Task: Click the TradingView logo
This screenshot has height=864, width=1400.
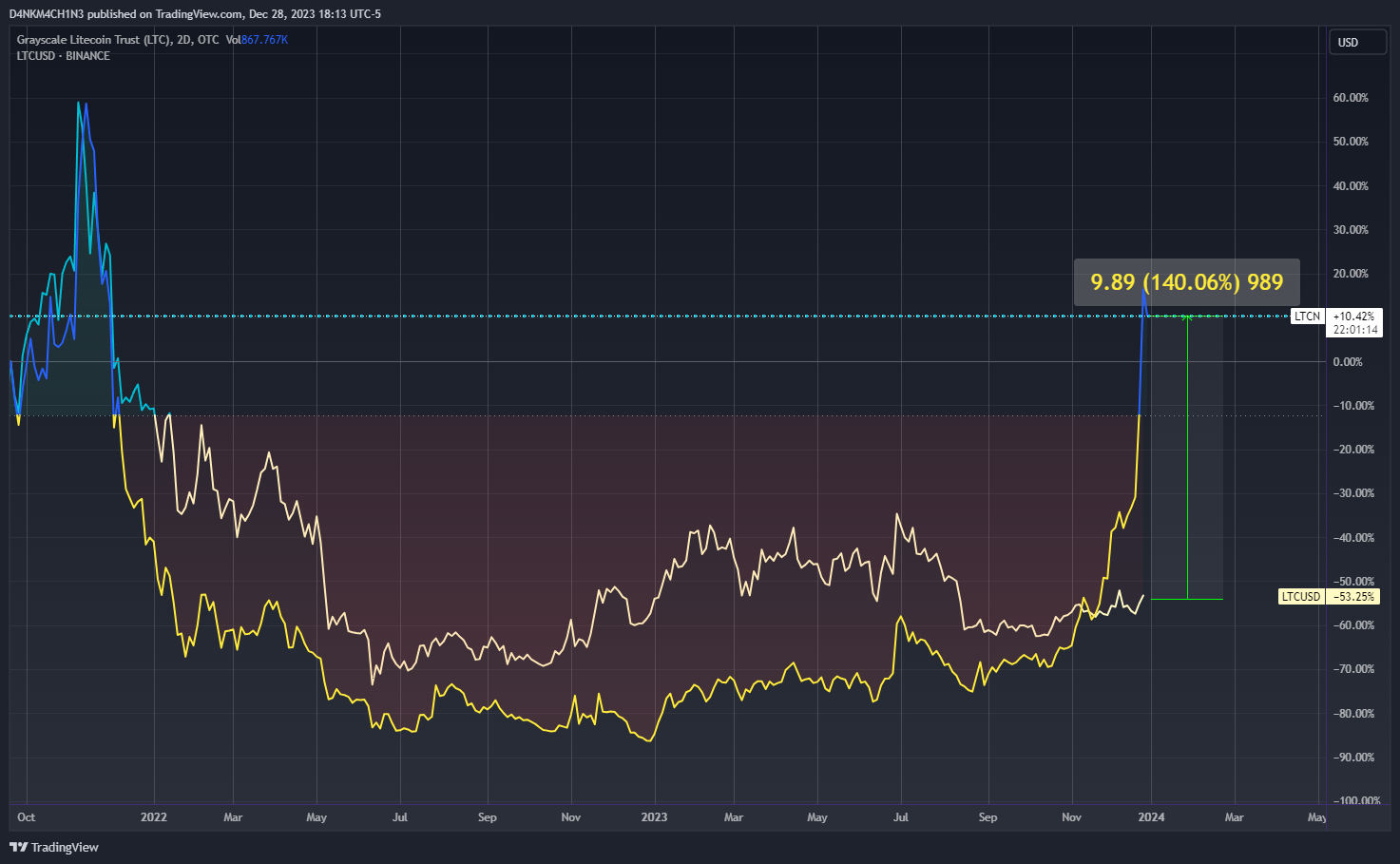Action: tap(54, 847)
